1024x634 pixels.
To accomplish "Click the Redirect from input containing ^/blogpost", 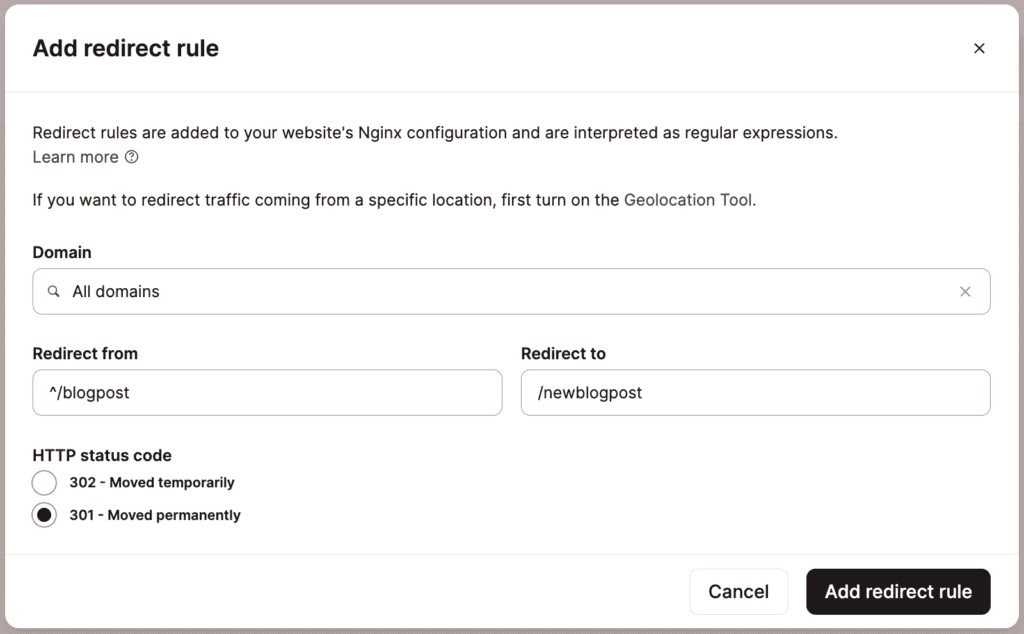I will [x=267, y=392].
